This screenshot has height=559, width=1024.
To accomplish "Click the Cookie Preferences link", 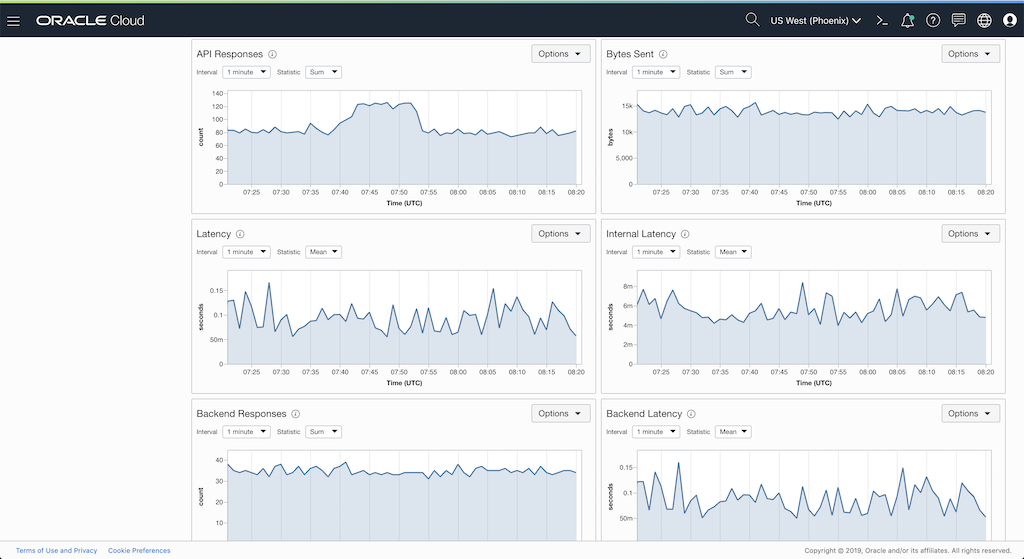I will coord(139,551).
